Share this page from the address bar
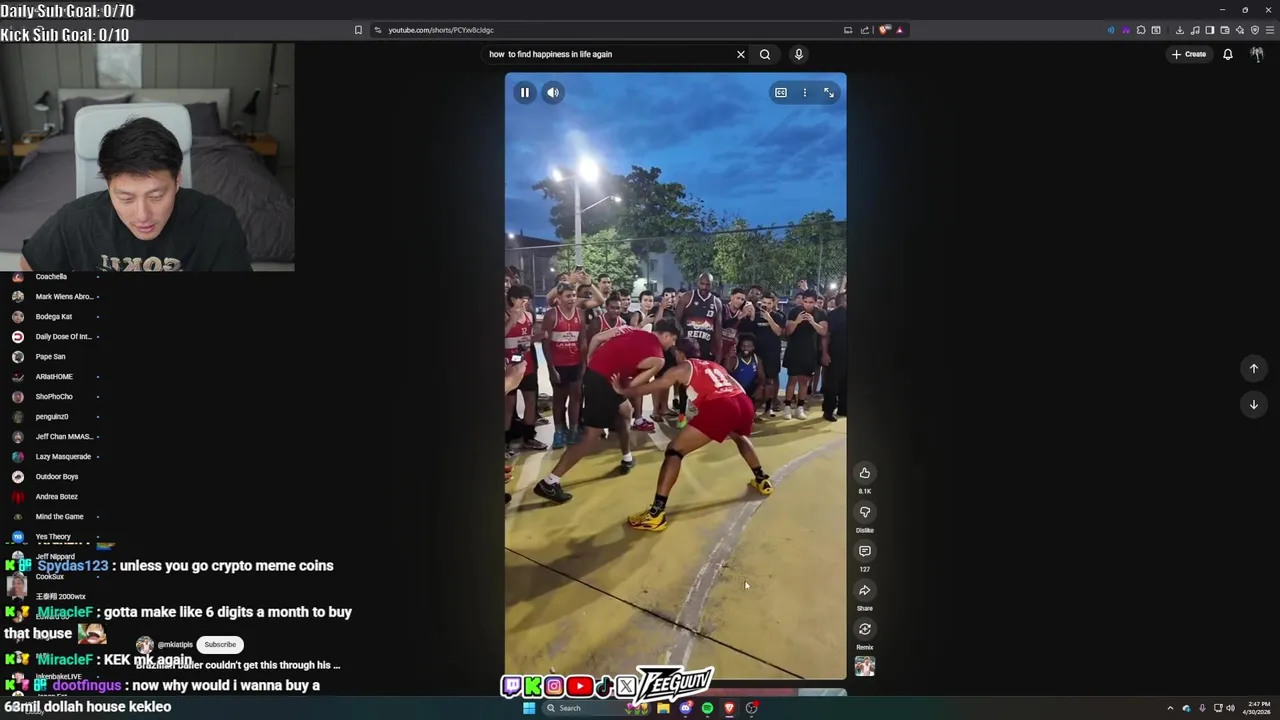 coord(865,30)
